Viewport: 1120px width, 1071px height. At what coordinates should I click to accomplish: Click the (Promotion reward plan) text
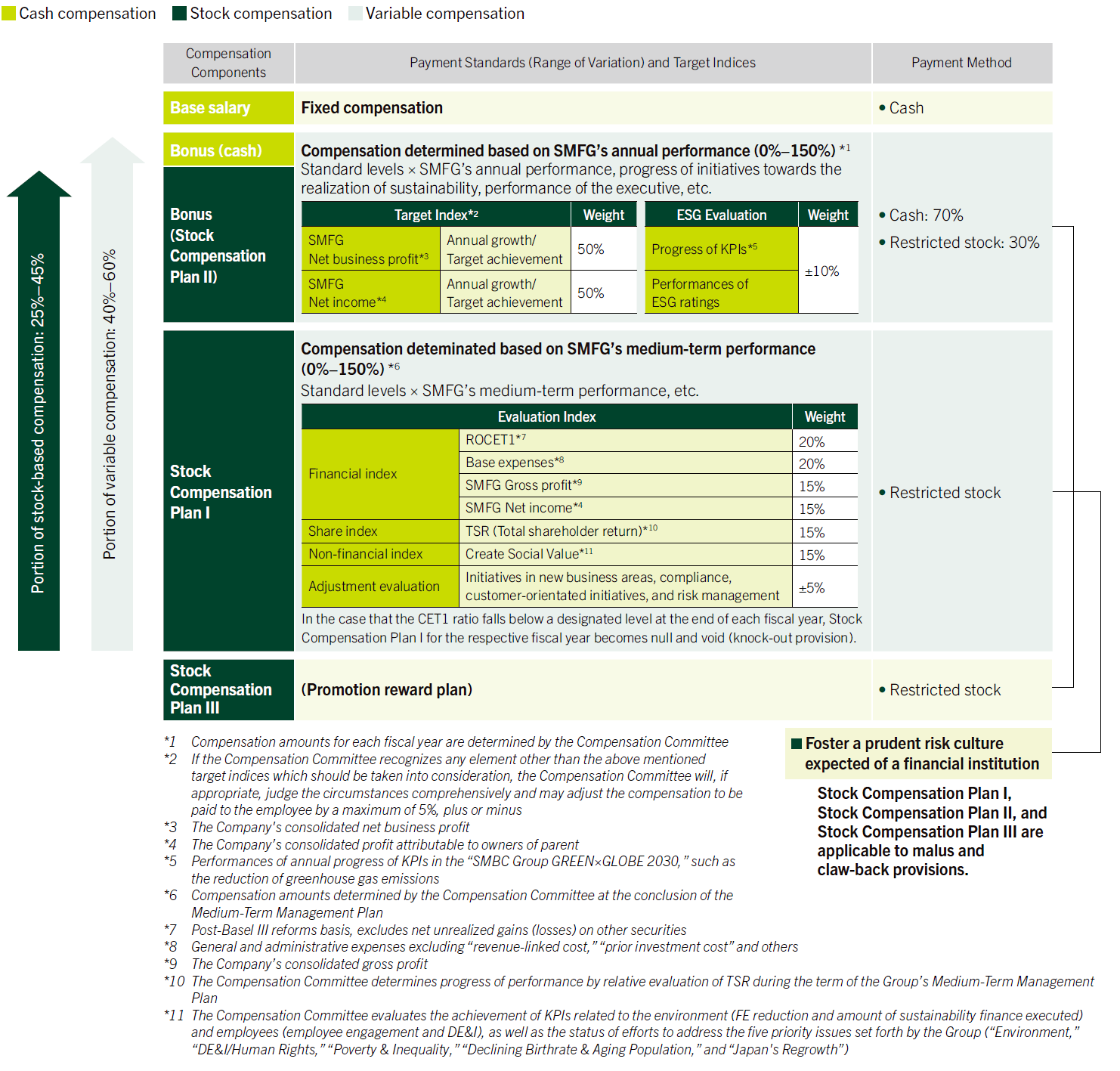[x=386, y=690]
